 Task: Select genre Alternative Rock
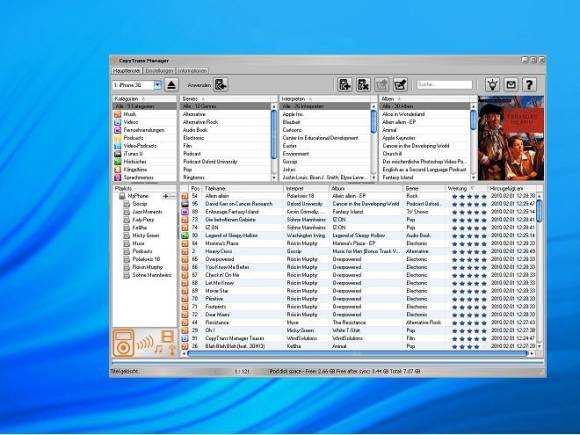200,122
